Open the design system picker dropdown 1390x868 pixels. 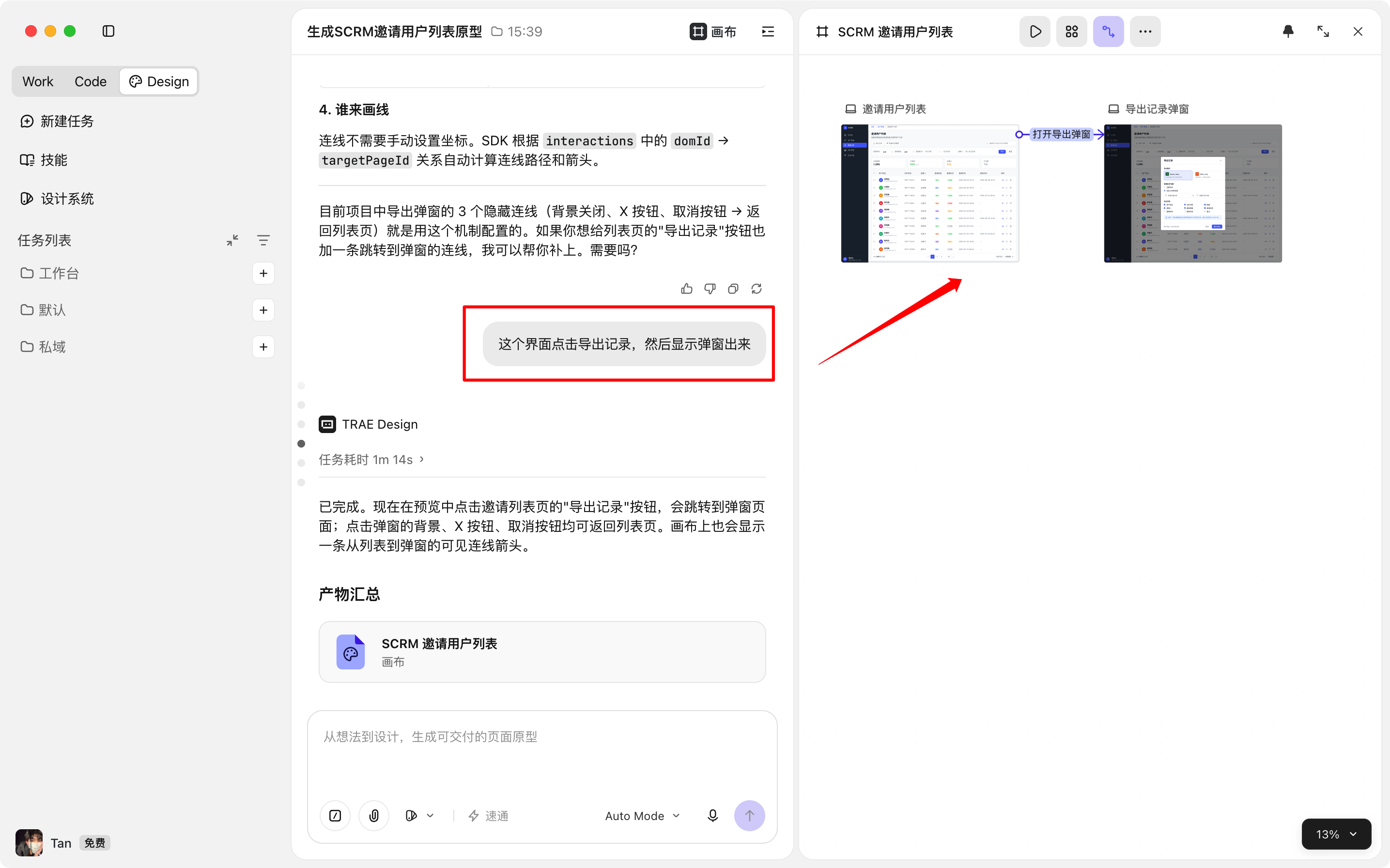click(x=419, y=816)
